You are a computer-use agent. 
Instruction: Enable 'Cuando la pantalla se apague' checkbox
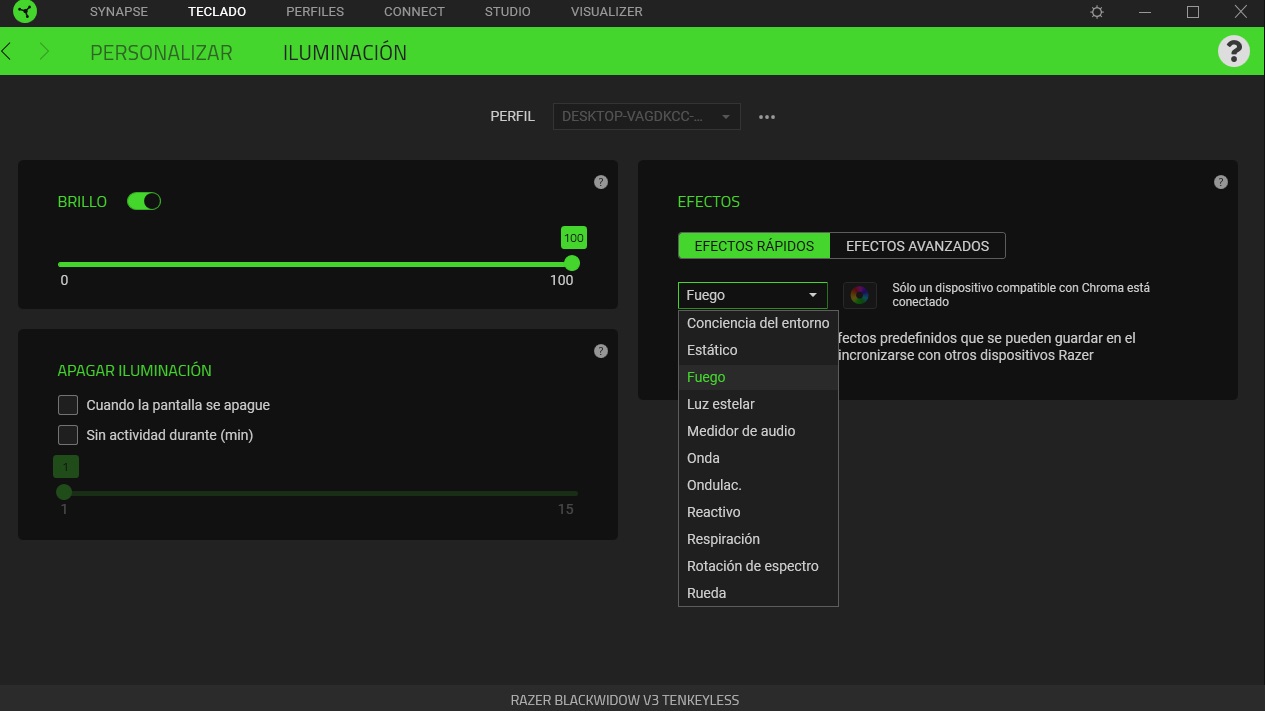point(68,405)
